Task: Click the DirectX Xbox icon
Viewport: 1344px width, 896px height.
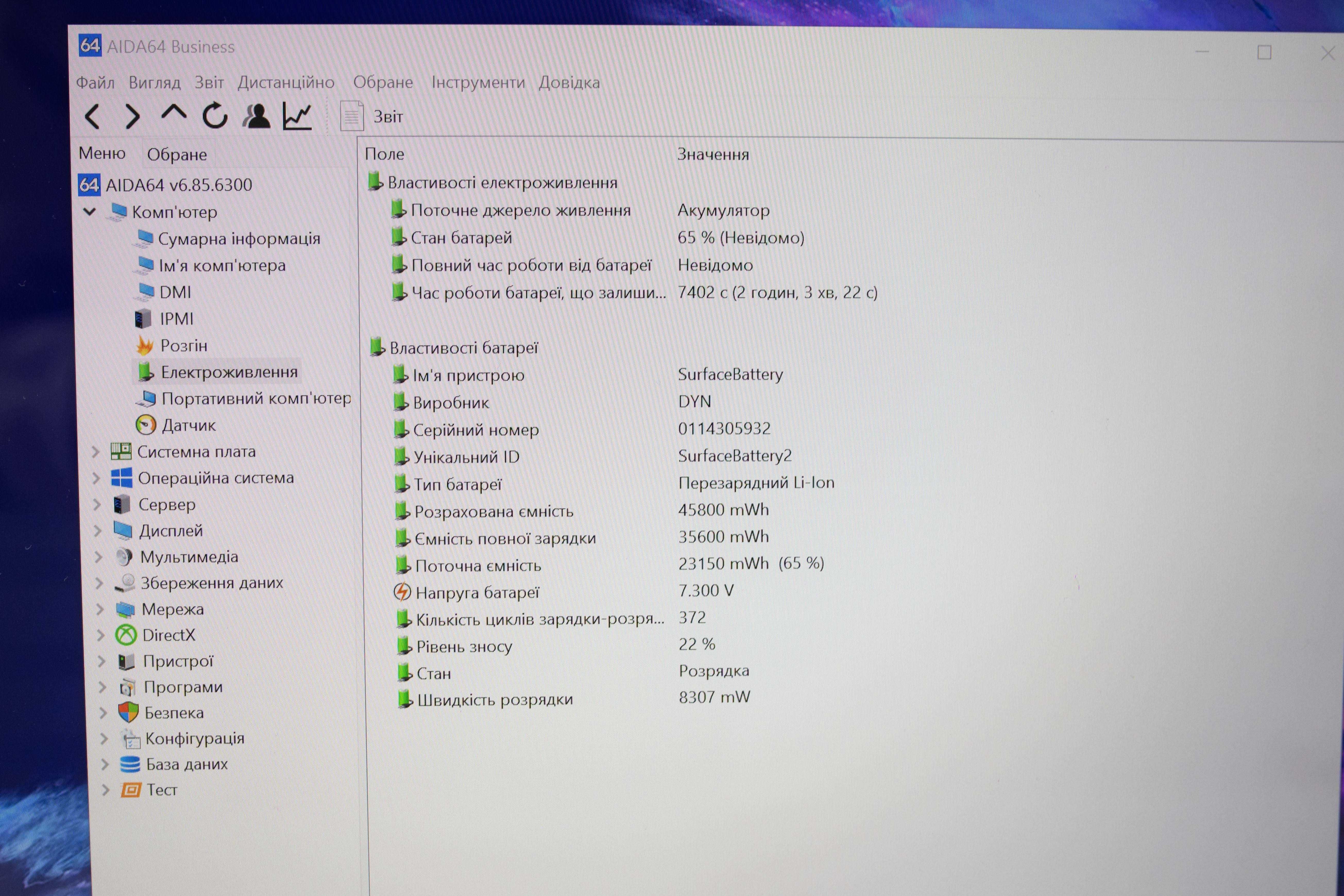Action: coord(126,635)
